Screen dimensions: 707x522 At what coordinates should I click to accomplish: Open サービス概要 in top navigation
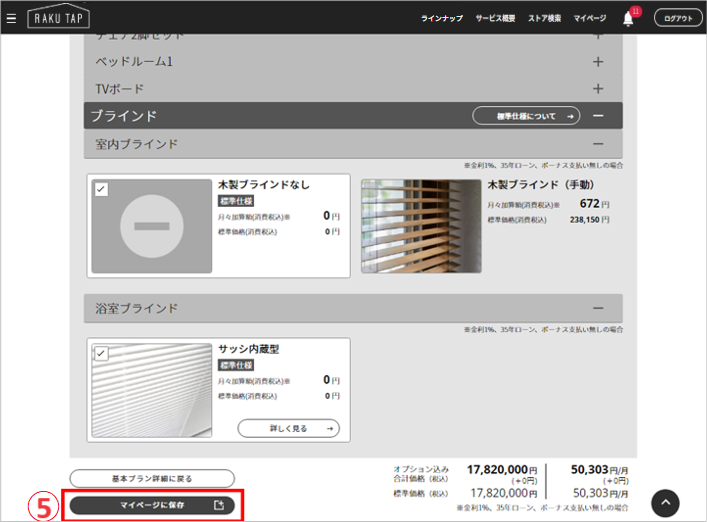tap(495, 18)
